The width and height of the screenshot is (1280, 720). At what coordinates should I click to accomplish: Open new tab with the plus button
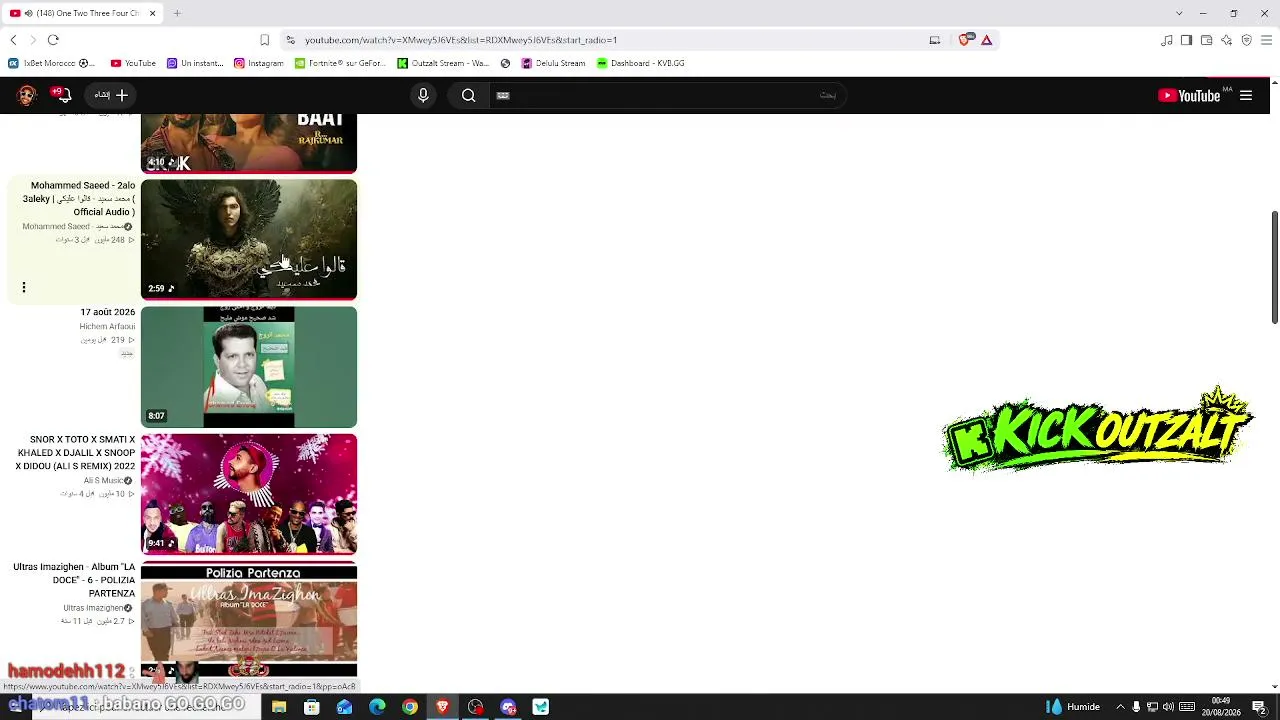(177, 13)
